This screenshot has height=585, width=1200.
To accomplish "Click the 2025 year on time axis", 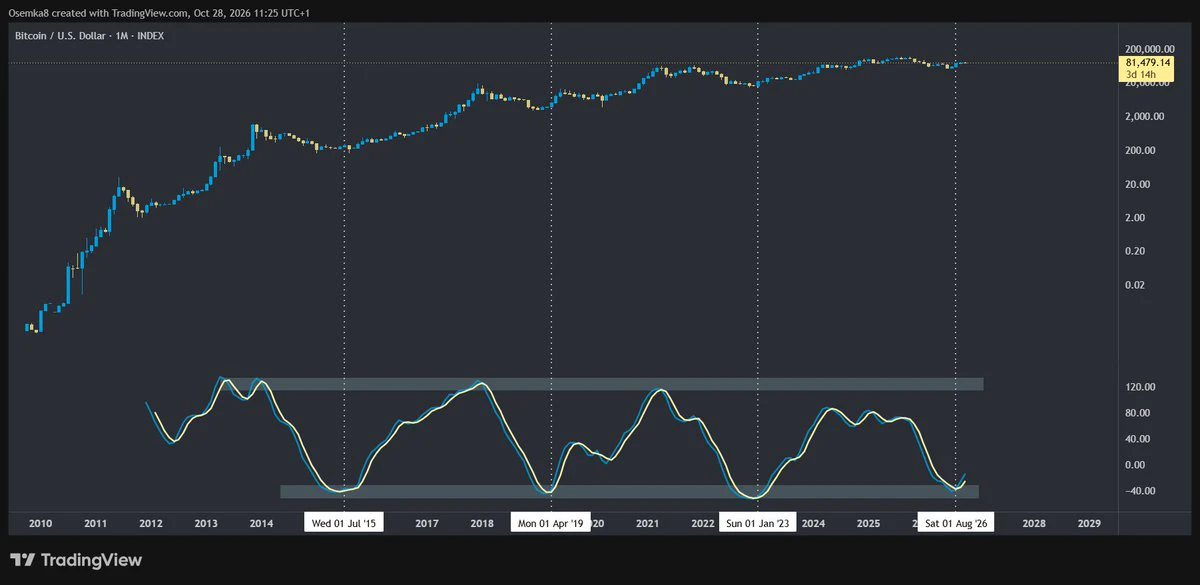I will click(868, 523).
